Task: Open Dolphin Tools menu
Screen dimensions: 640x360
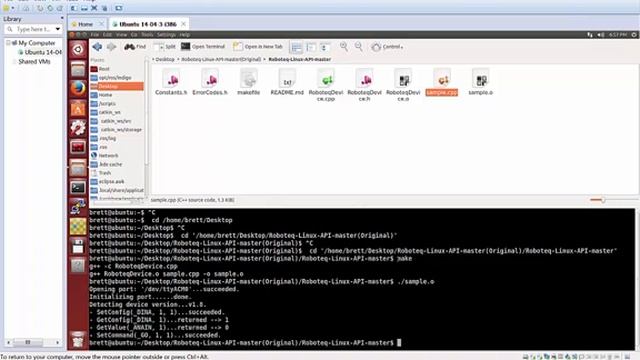Action: tap(147, 35)
